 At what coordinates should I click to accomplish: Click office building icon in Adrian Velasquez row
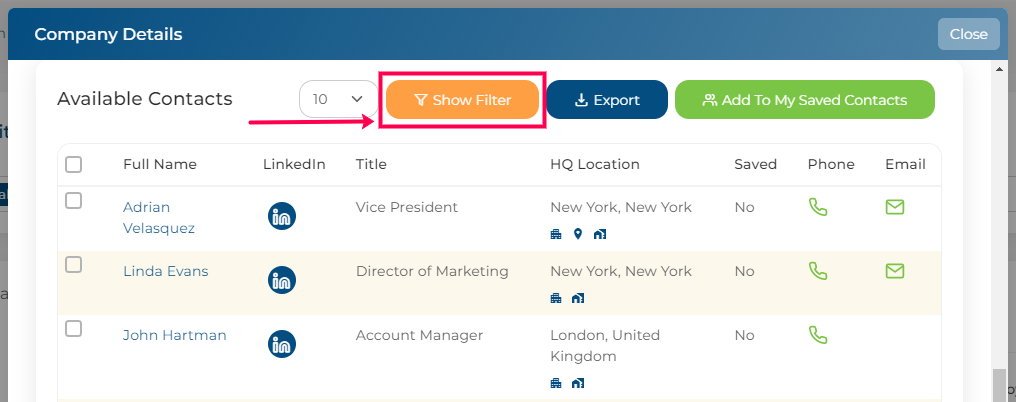tap(556, 234)
